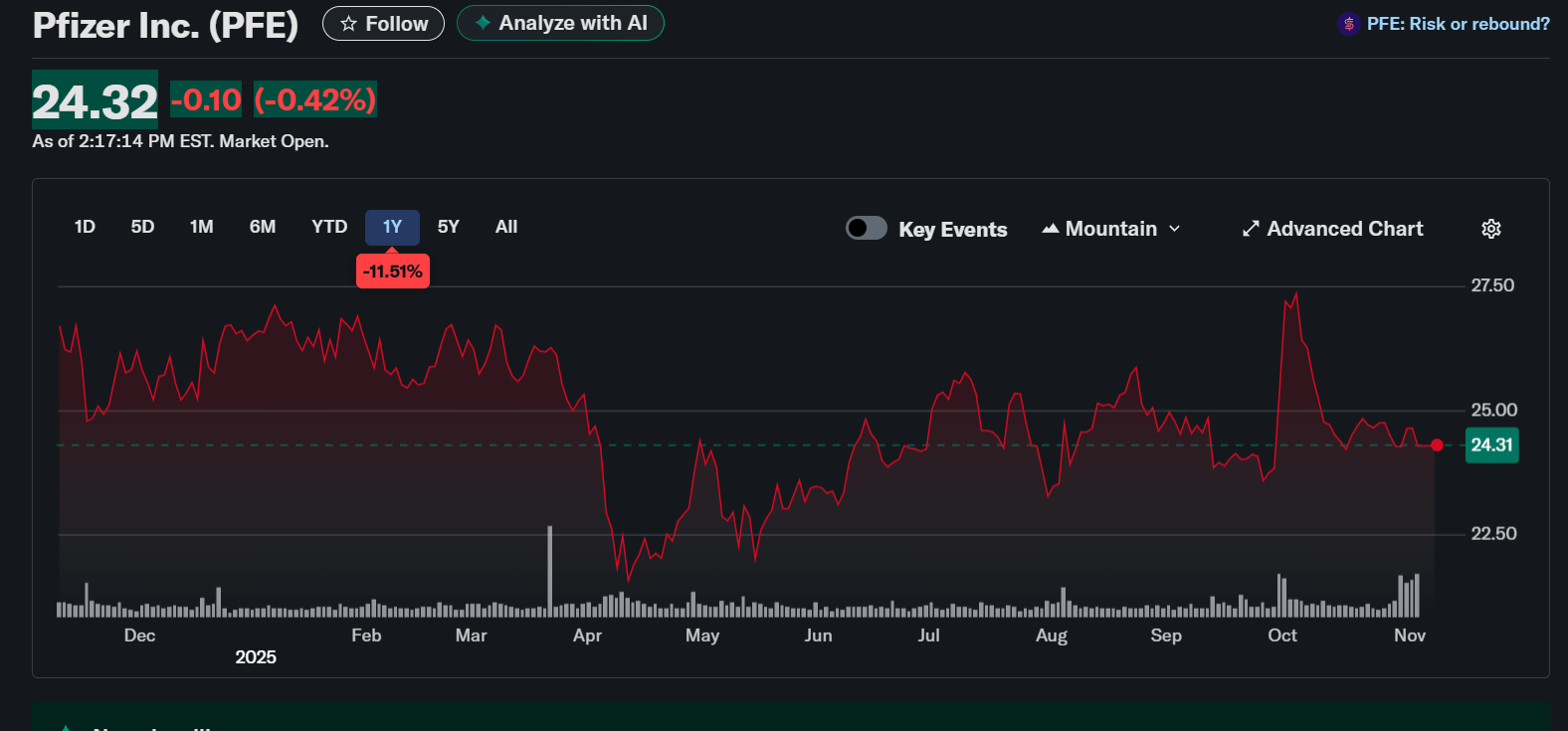
Task: Click the purple dollar icon beside PFE headline
Action: [1348, 24]
